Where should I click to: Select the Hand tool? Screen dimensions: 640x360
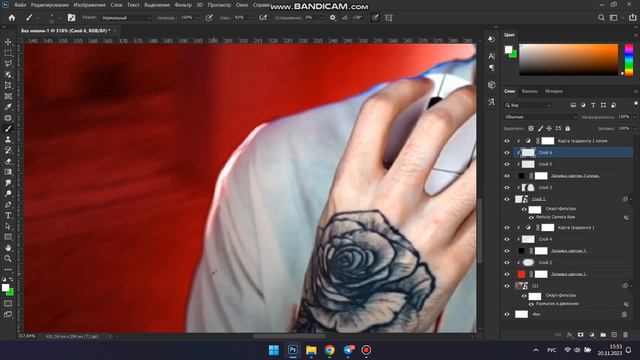pyautogui.click(x=8, y=248)
